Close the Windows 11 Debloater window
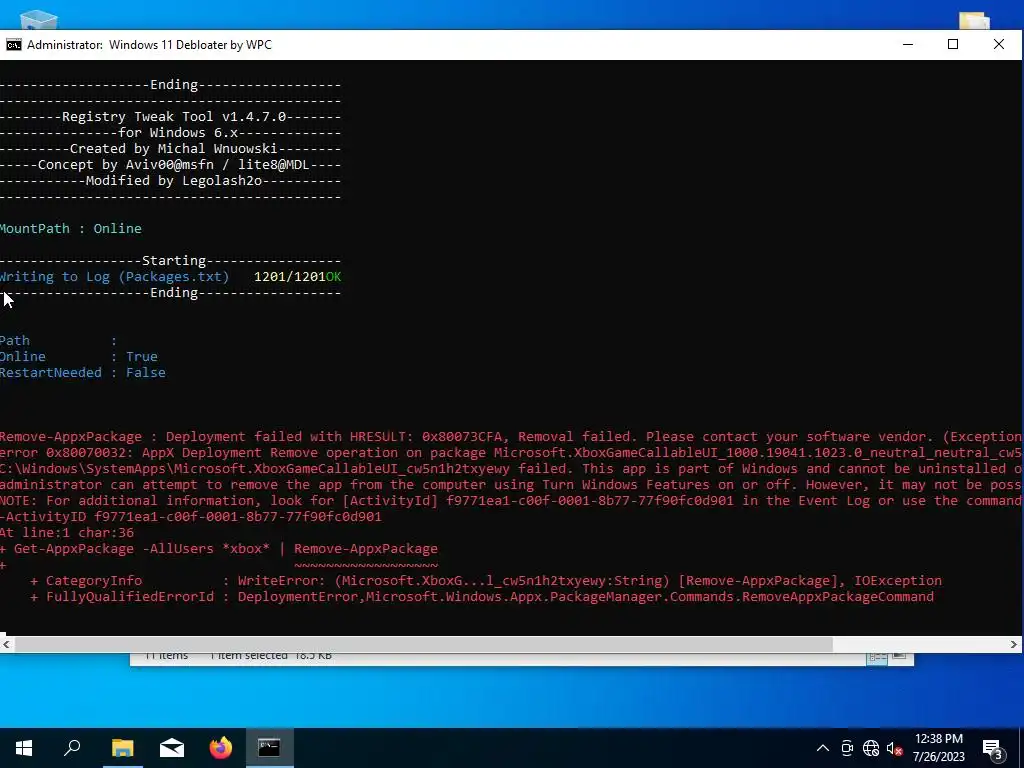This screenshot has height=768, width=1024. (x=999, y=44)
